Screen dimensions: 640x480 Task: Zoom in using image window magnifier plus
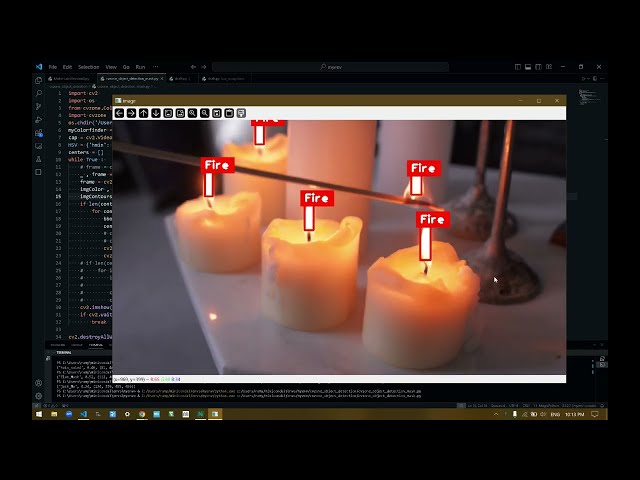tap(192, 113)
